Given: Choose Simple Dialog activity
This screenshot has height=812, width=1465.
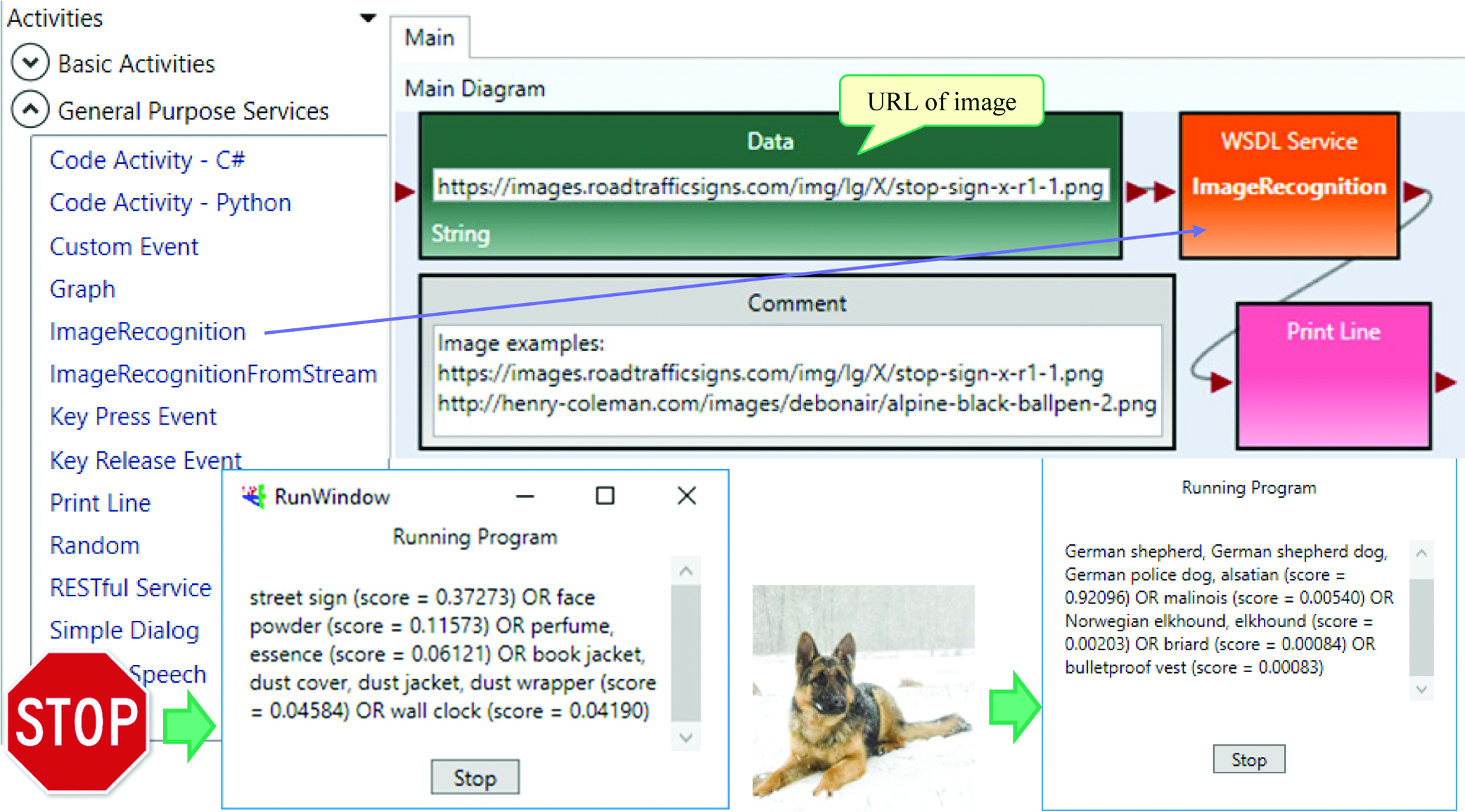Looking at the screenshot, I should click(x=124, y=631).
